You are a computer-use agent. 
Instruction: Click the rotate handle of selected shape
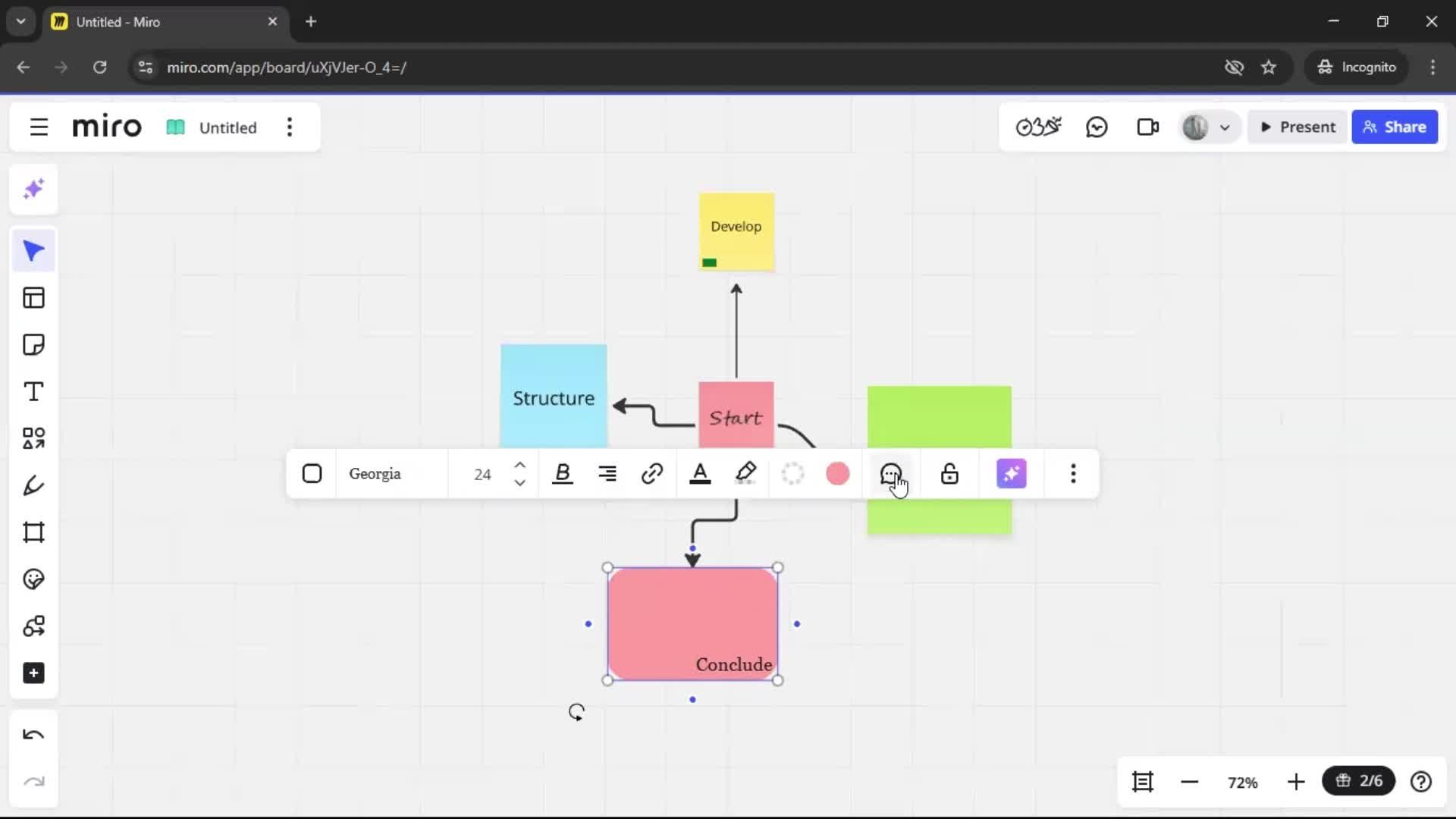point(576,712)
